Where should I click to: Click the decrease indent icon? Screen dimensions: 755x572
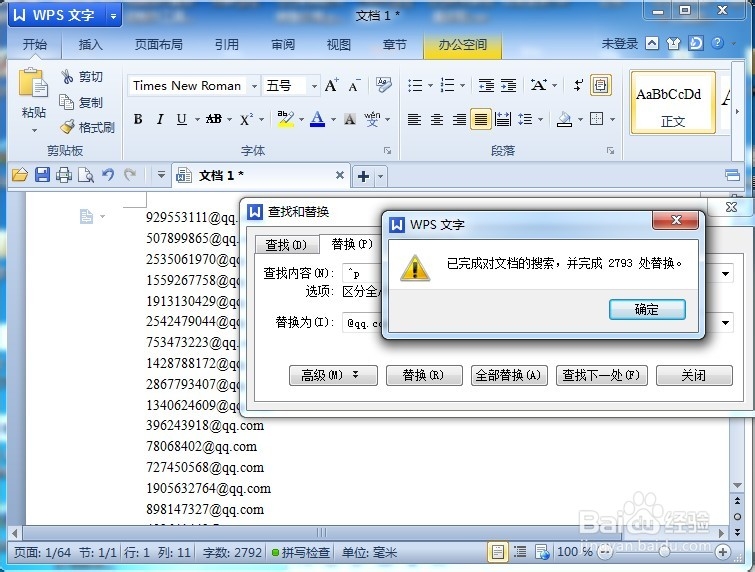point(486,86)
